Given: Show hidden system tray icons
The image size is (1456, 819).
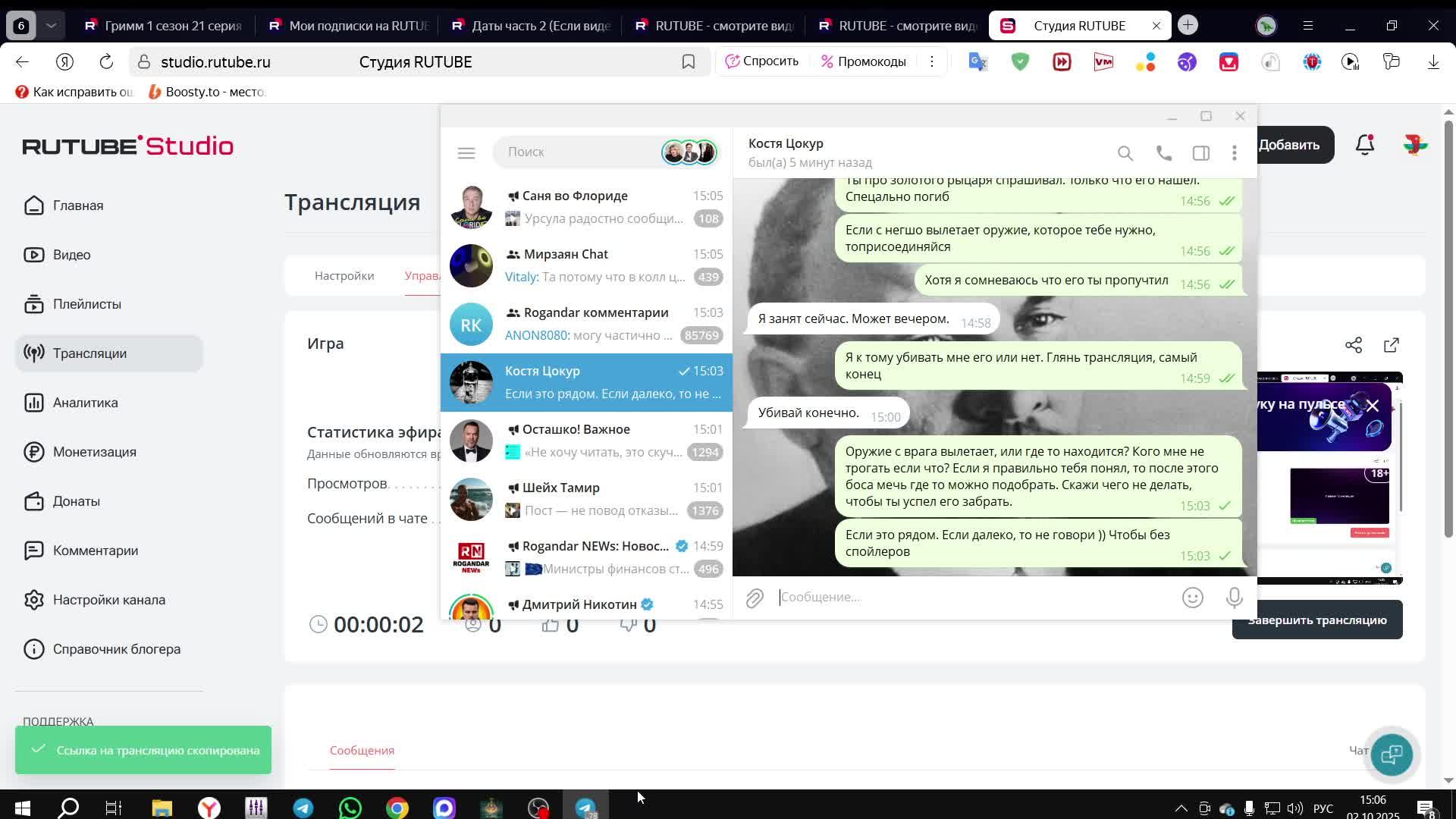Looking at the screenshot, I should (x=1181, y=808).
